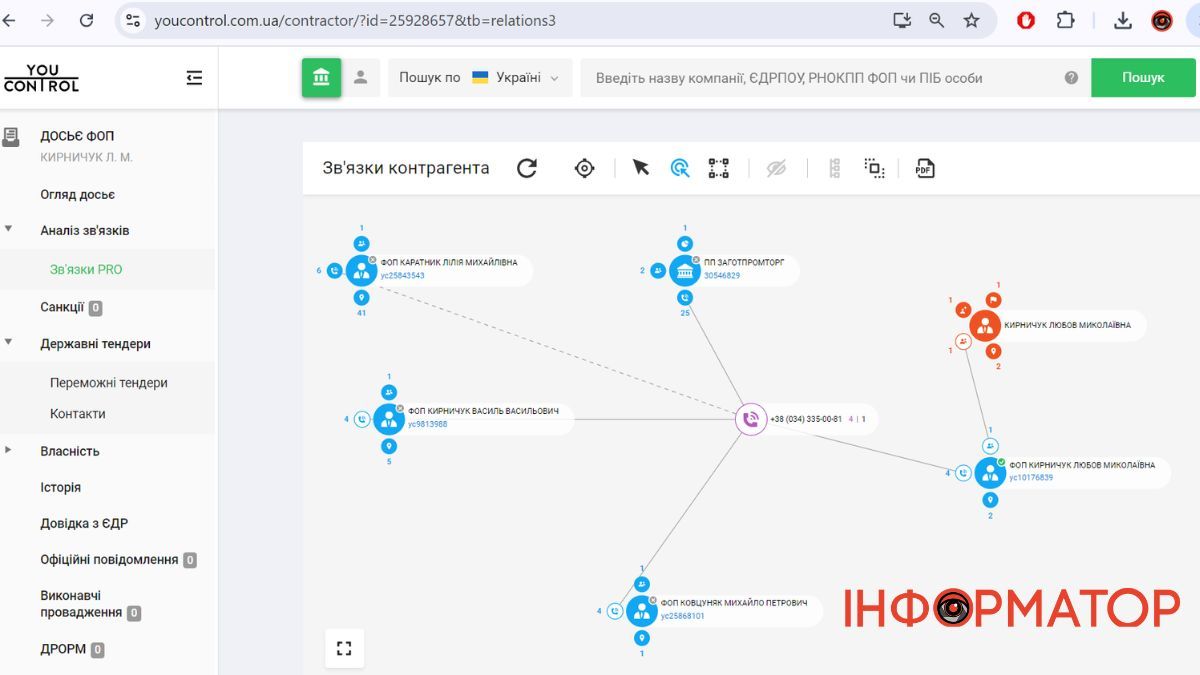Open the 'Переможні тендери' link
The height and width of the screenshot is (675, 1200).
point(108,382)
